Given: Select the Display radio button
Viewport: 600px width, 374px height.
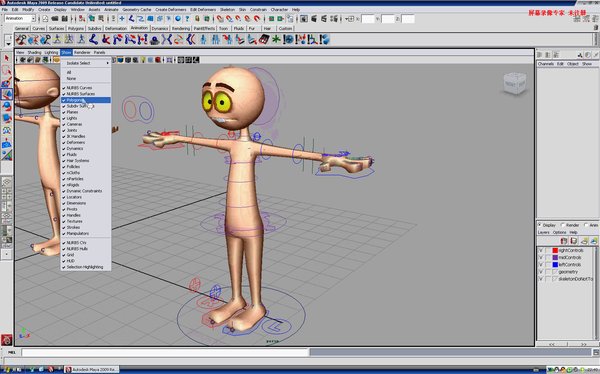Looking at the screenshot, I should click(x=540, y=225).
